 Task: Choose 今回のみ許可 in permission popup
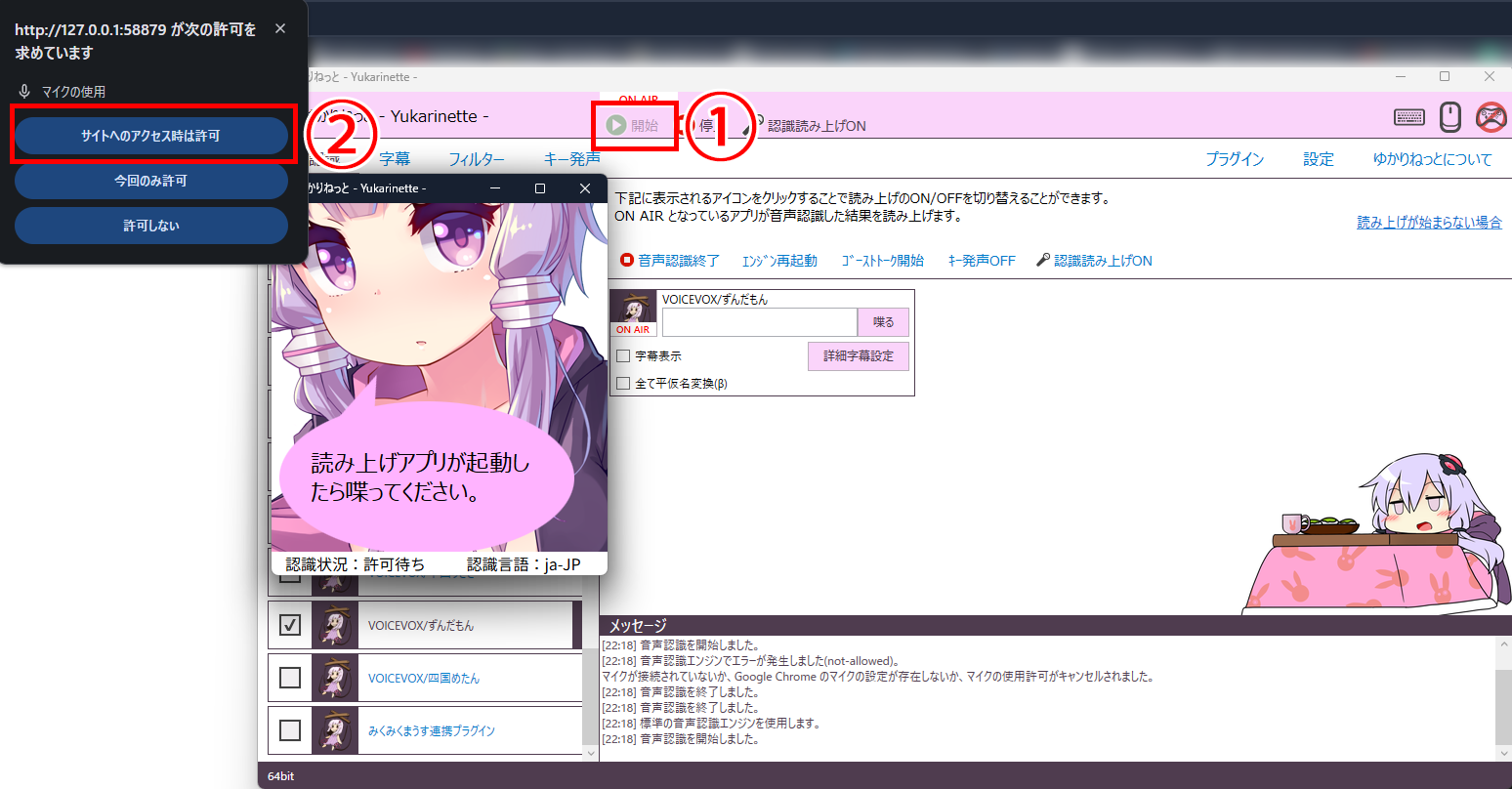(151, 181)
